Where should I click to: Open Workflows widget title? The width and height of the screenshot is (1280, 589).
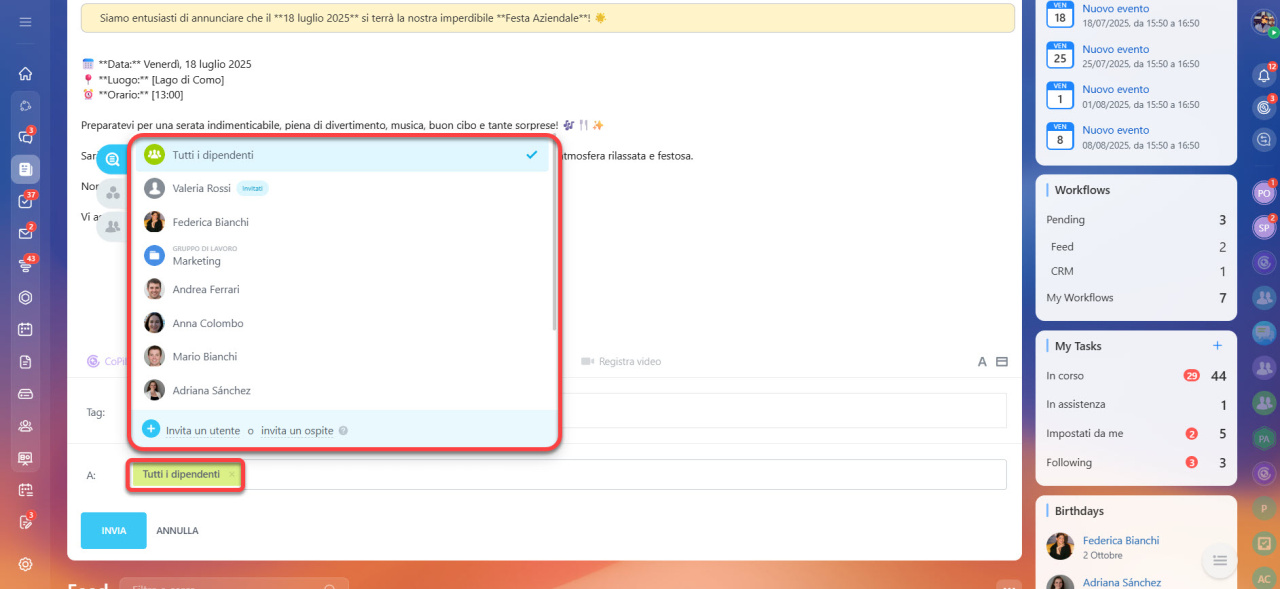click(1082, 190)
